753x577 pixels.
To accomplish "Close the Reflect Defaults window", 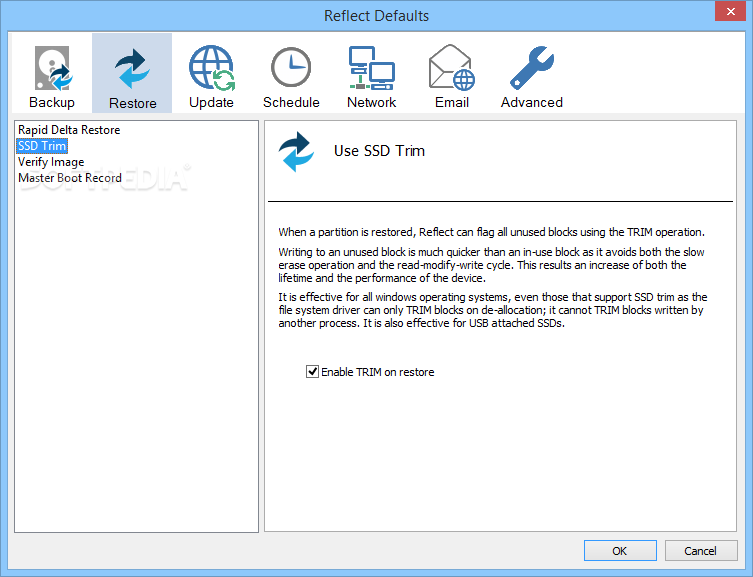I will tap(730, 12).
